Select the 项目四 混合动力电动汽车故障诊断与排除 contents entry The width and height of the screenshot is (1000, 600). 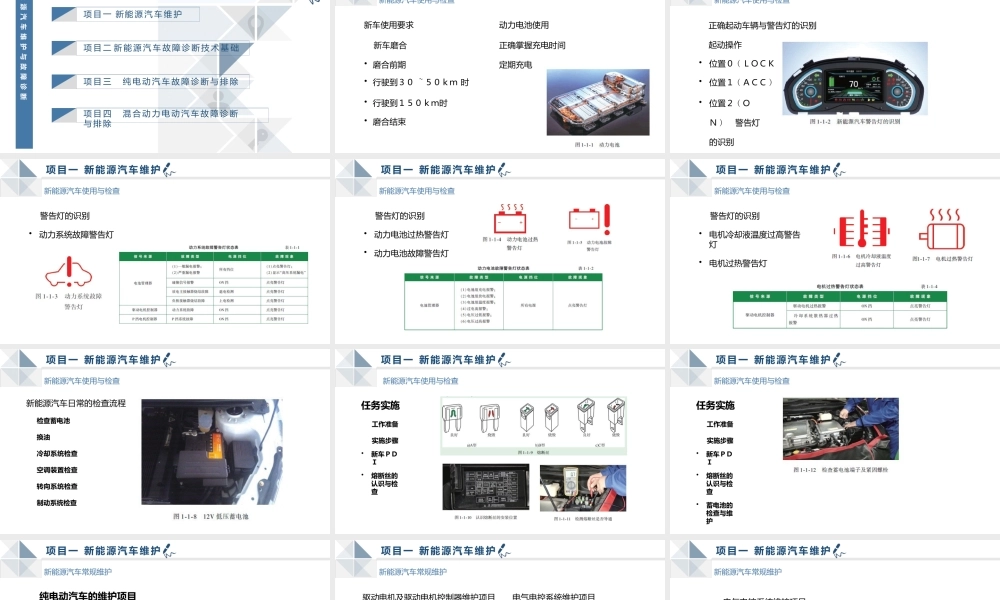pos(161,118)
